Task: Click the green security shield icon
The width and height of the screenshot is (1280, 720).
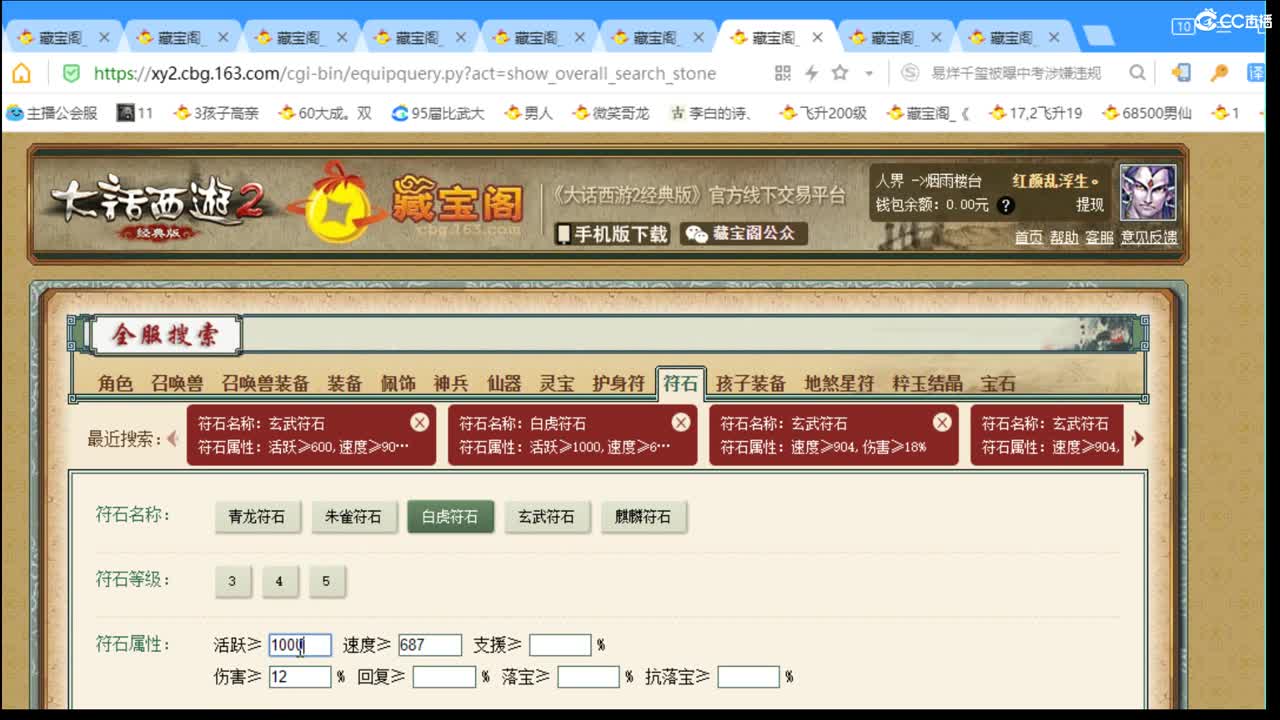Action: [x=71, y=73]
